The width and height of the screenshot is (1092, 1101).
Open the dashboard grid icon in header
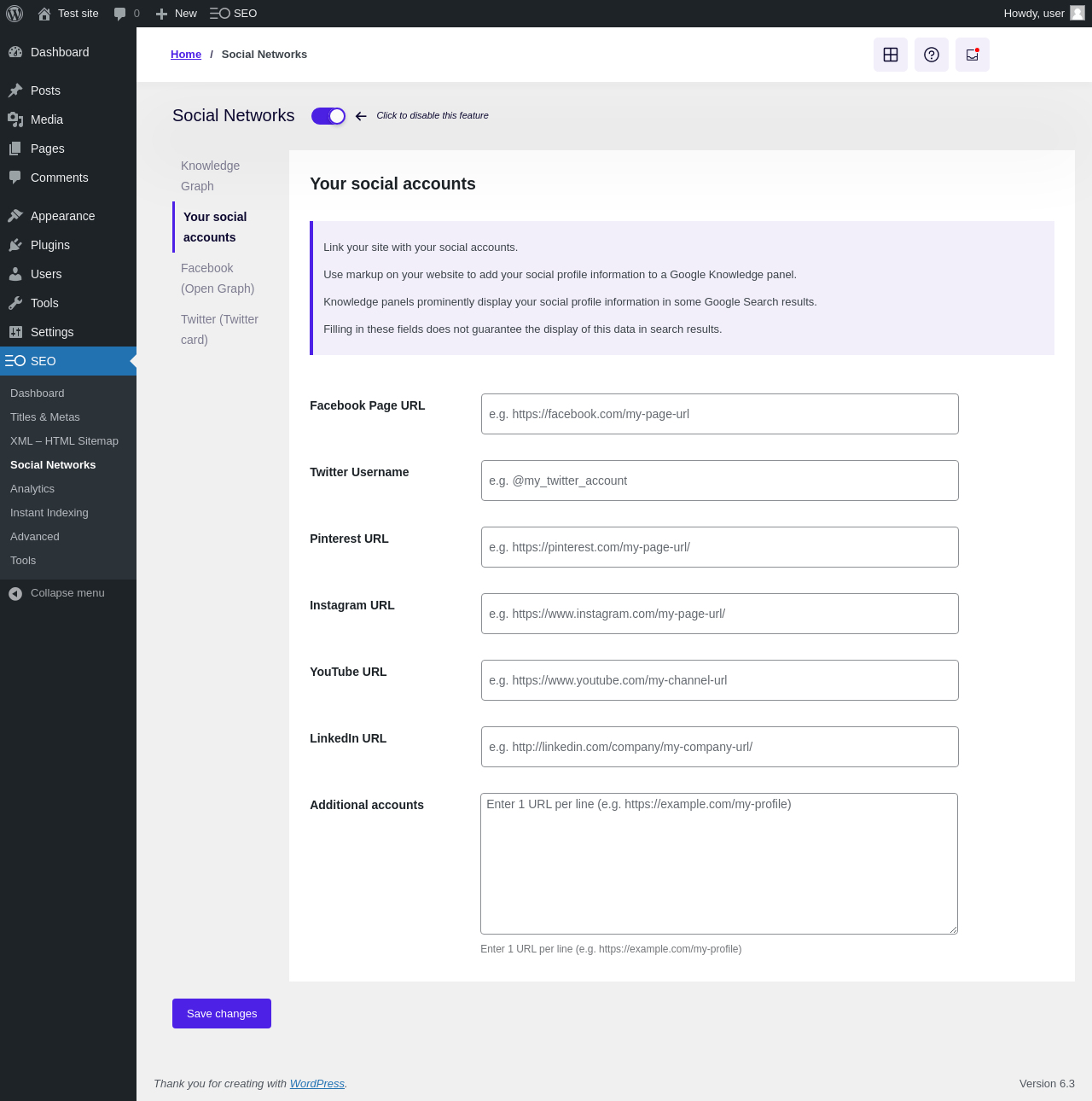click(x=891, y=55)
